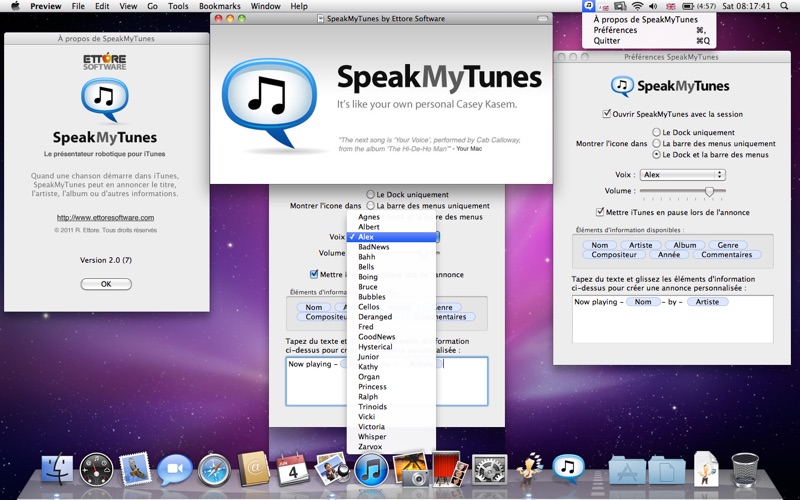Click SpeakMyTunes speech bubble Dock icon
The image size is (800, 500).
(x=568, y=468)
